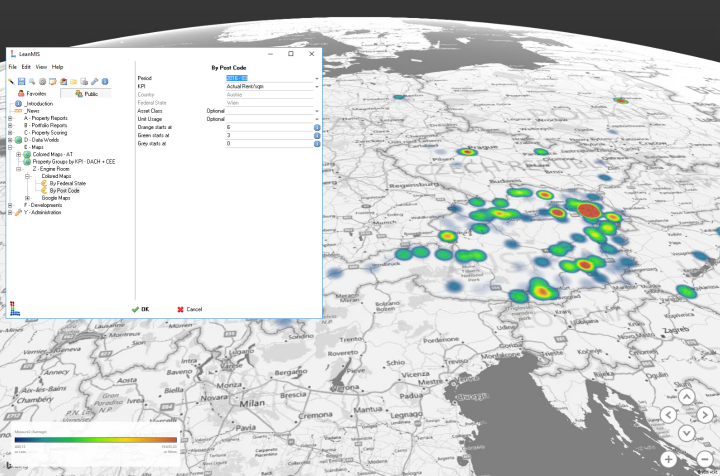Screen dimensions: 720x476
Task: Click info icon next to Orange starts at
Action: tap(317, 127)
